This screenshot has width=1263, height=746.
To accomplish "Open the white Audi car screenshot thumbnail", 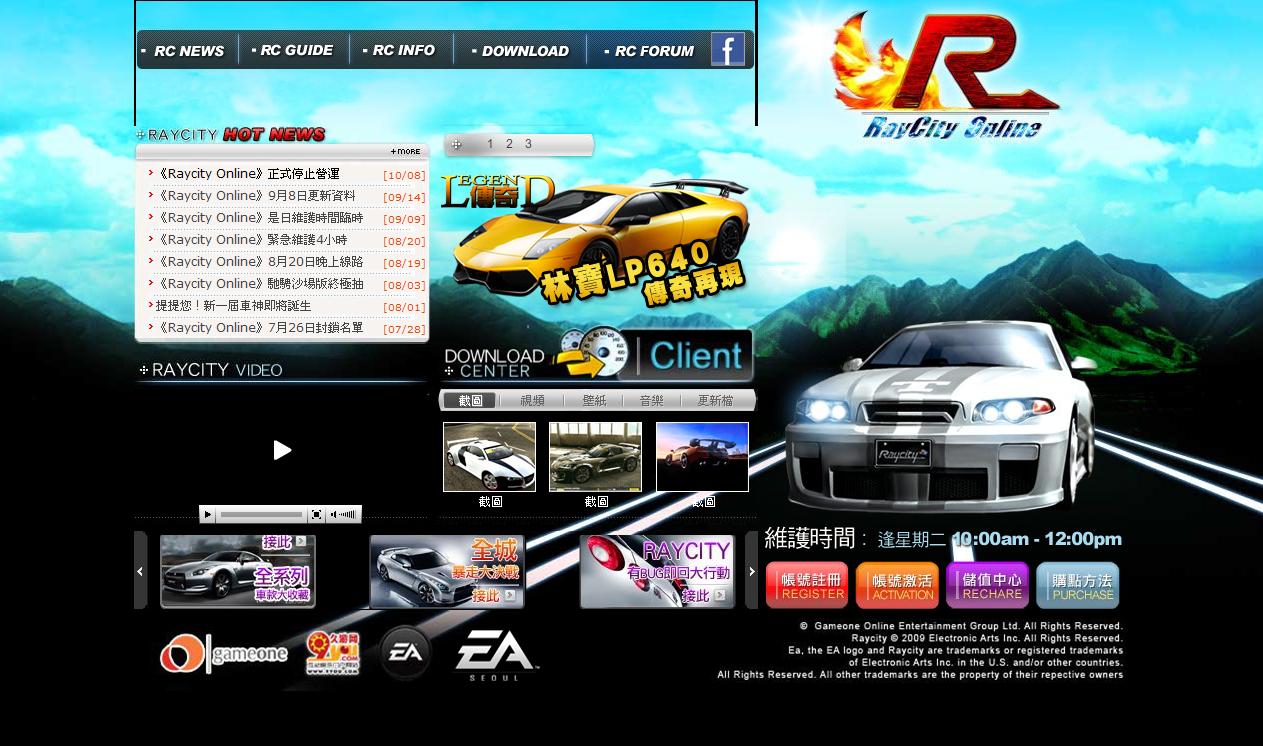I will [x=489, y=457].
